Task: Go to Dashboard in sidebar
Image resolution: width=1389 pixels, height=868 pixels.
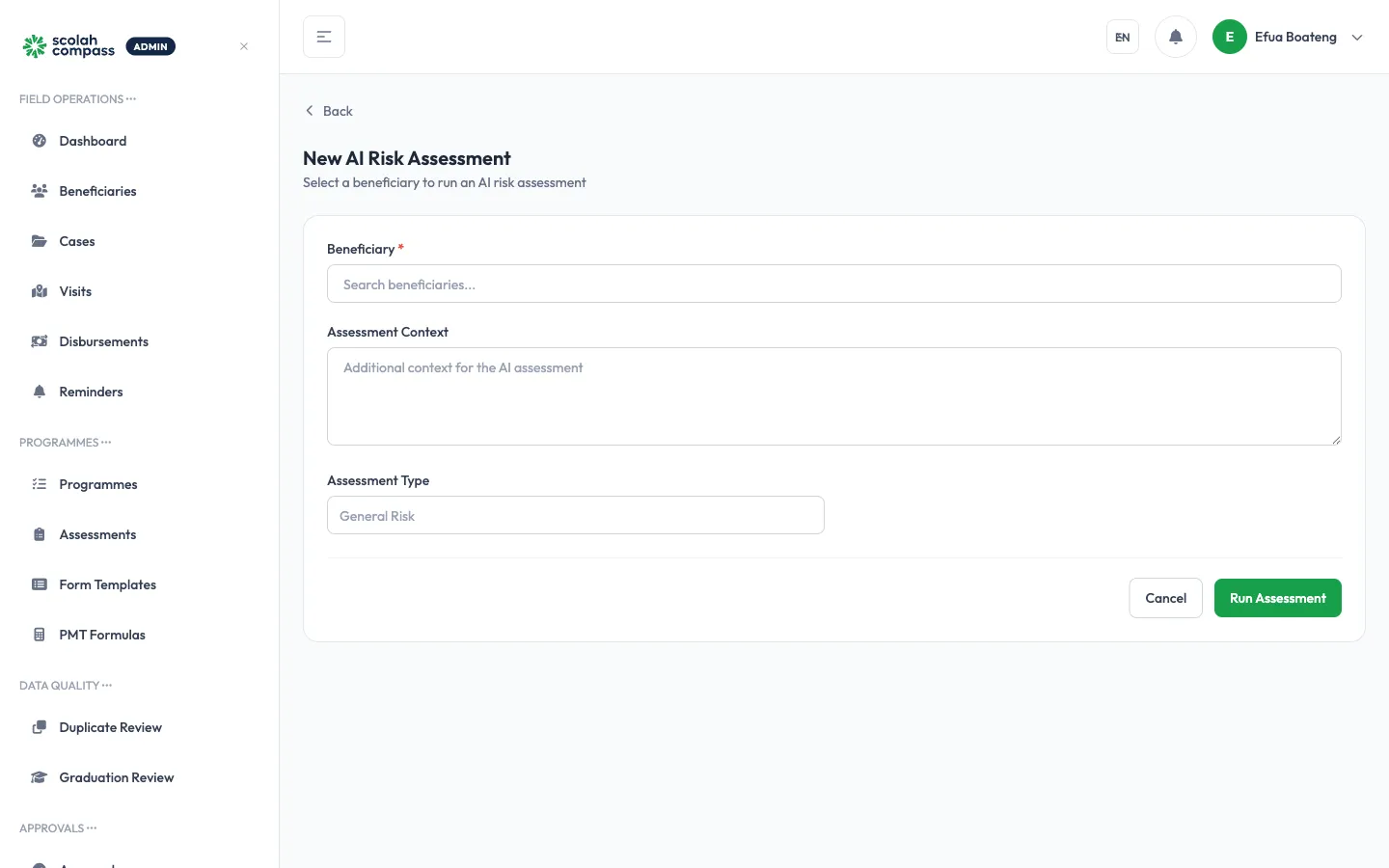Action: (x=140, y=141)
